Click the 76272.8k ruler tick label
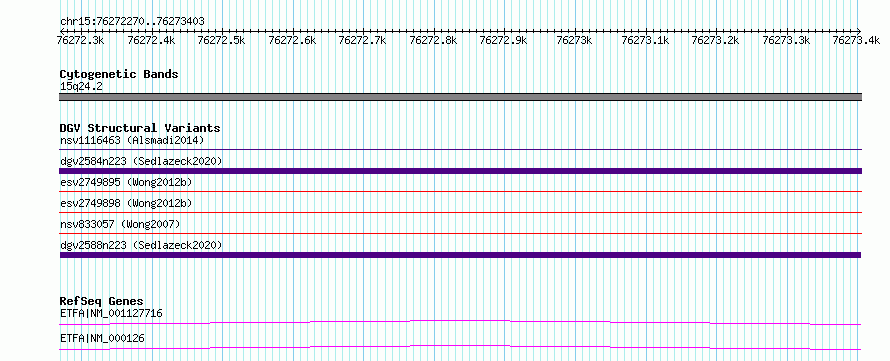Viewport: 890px width, 361px height. pos(433,40)
